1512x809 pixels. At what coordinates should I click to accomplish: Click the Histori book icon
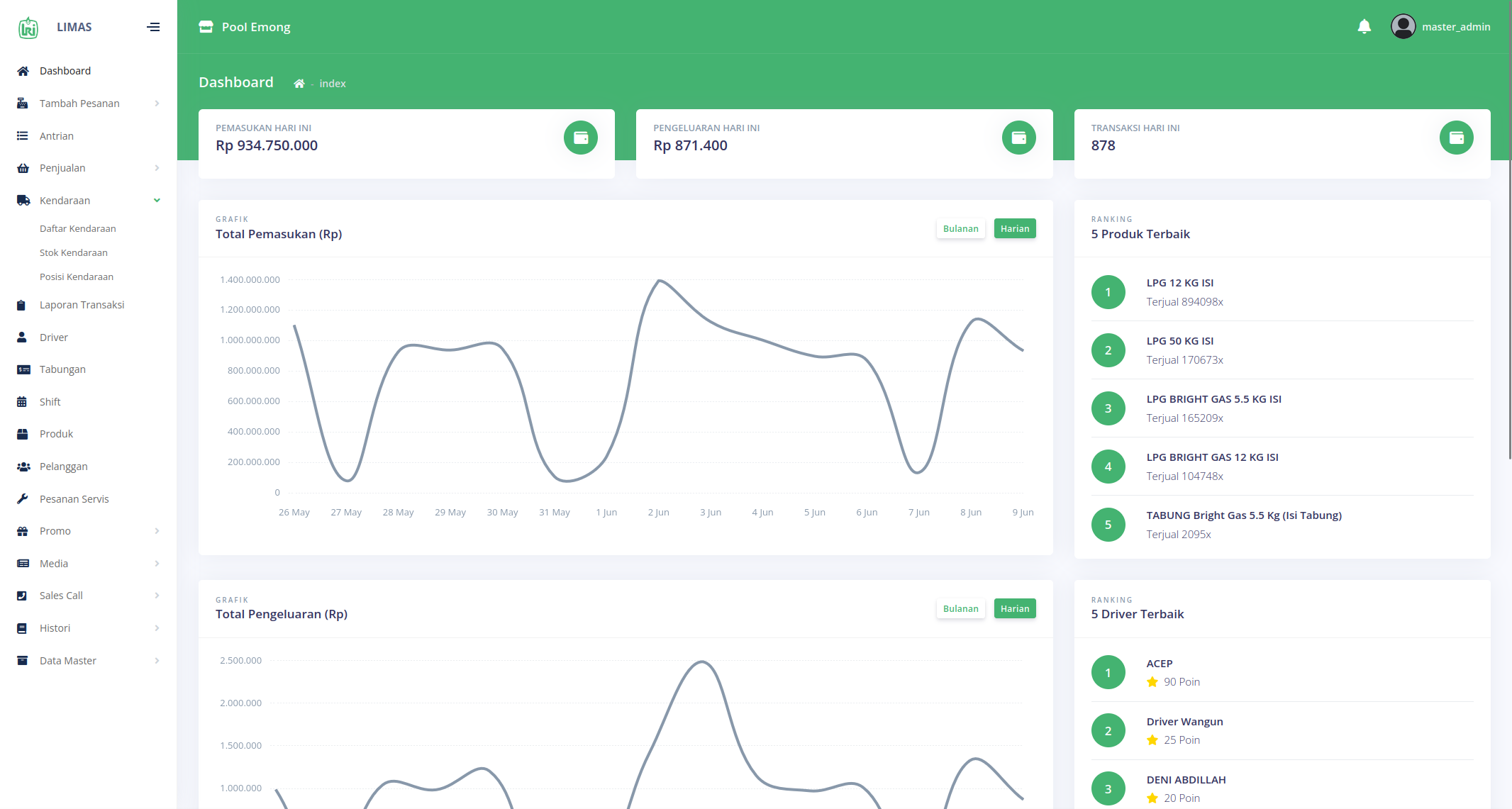tap(22, 628)
